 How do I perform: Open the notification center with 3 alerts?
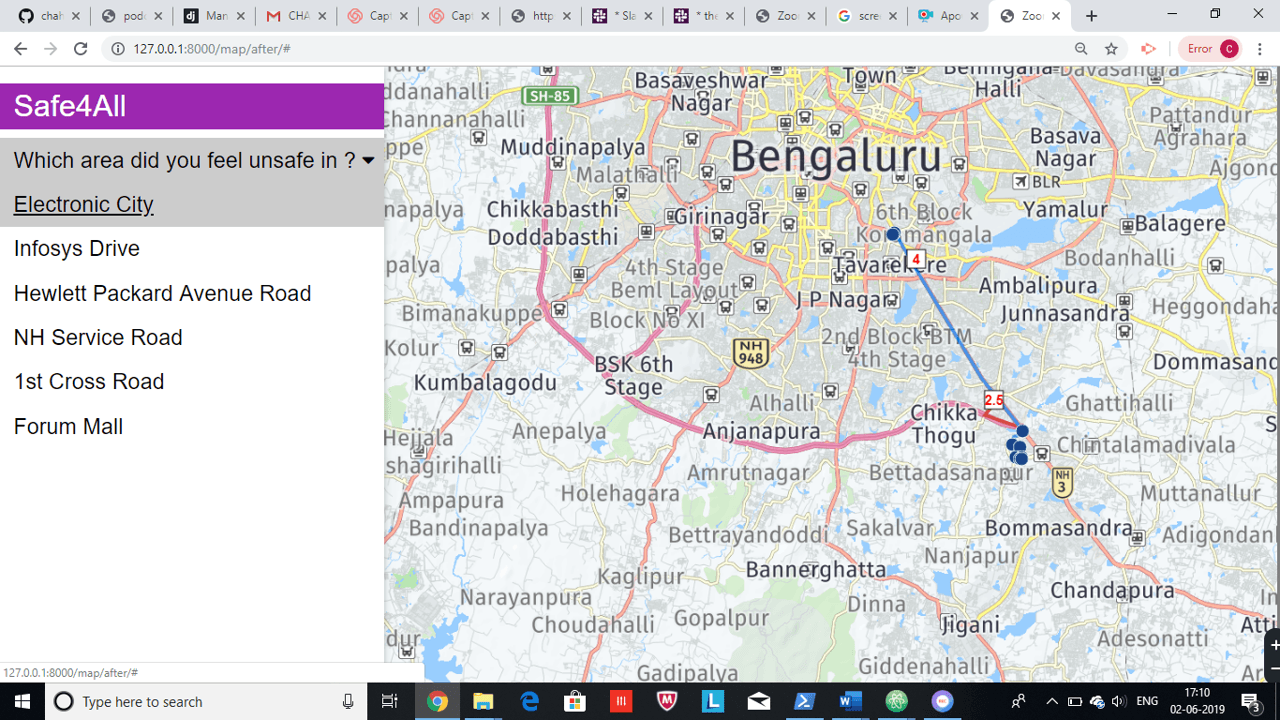click(1251, 701)
